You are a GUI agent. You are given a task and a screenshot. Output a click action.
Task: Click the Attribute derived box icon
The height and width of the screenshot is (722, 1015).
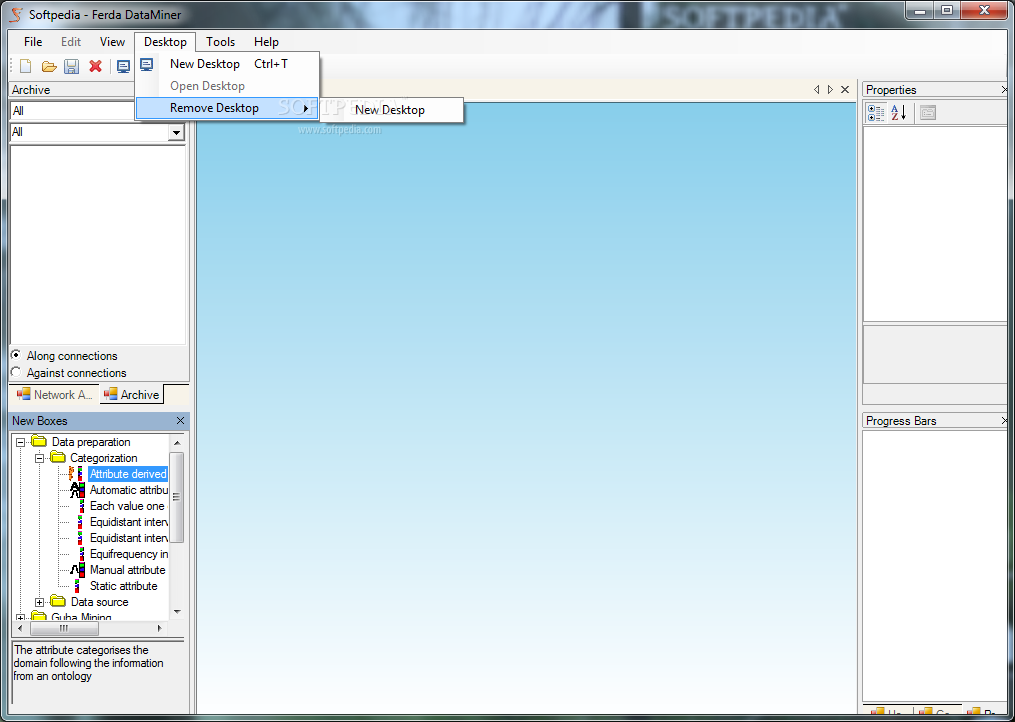pos(76,473)
